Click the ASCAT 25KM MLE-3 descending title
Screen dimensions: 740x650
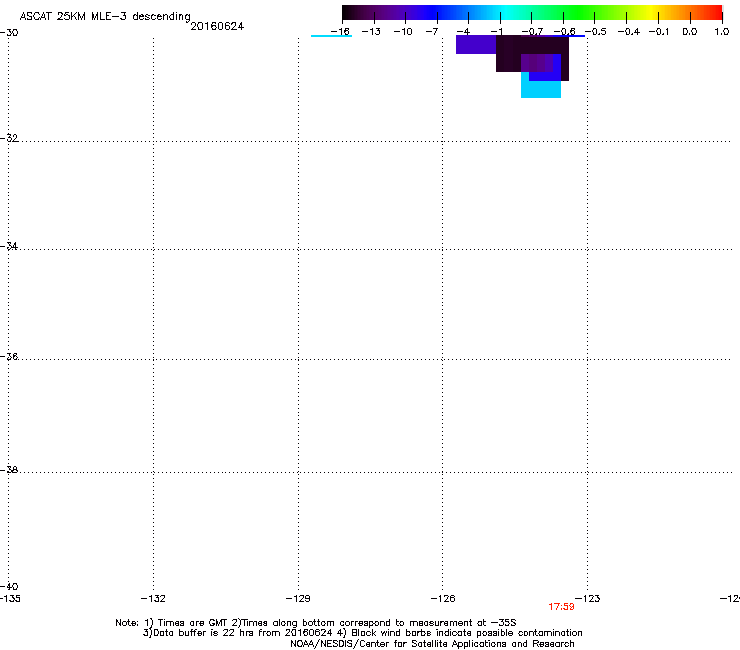pos(105,17)
